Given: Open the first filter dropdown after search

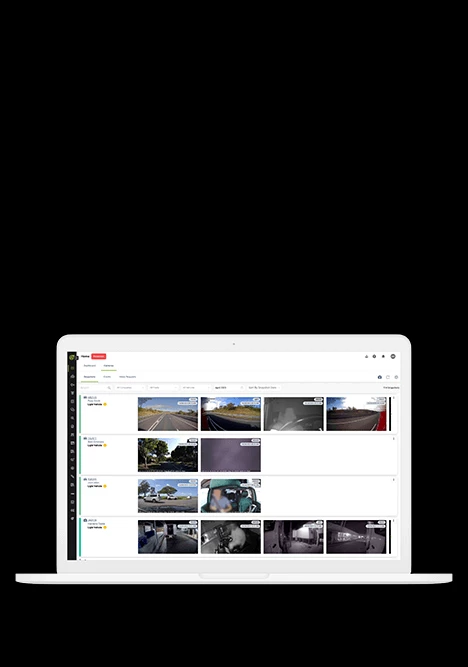Looking at the screenshot, I should [x=130, y=388].
